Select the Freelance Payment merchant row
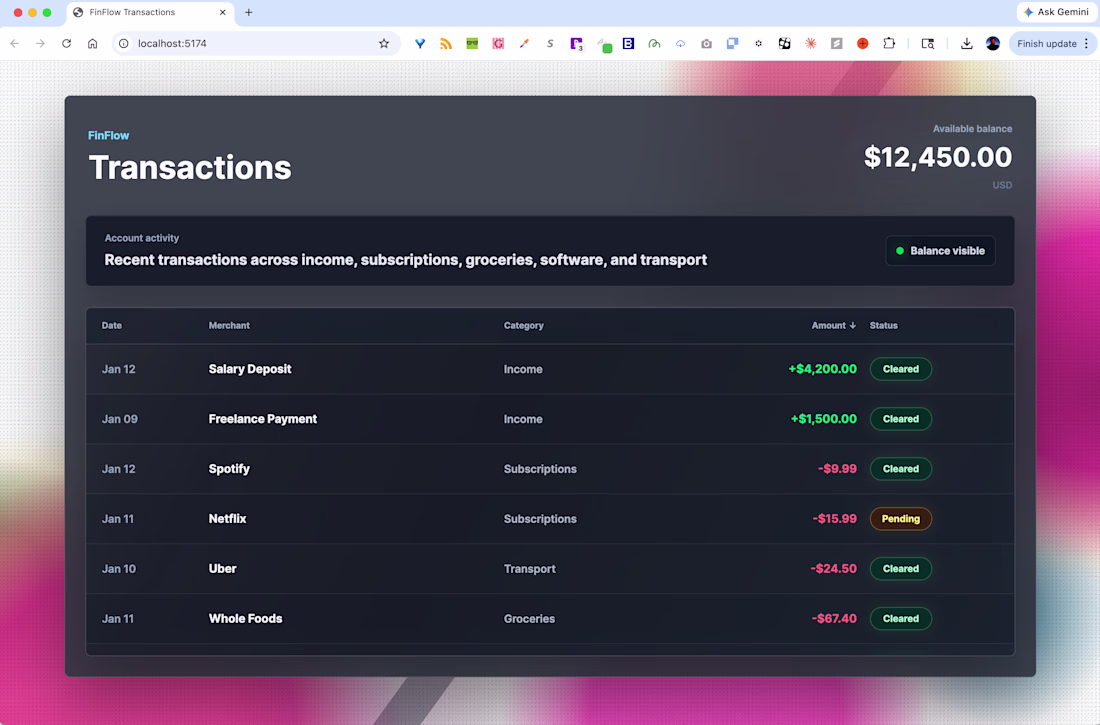Image resolution: width=1100 pixels, height=725 pixels. [550, 419]
